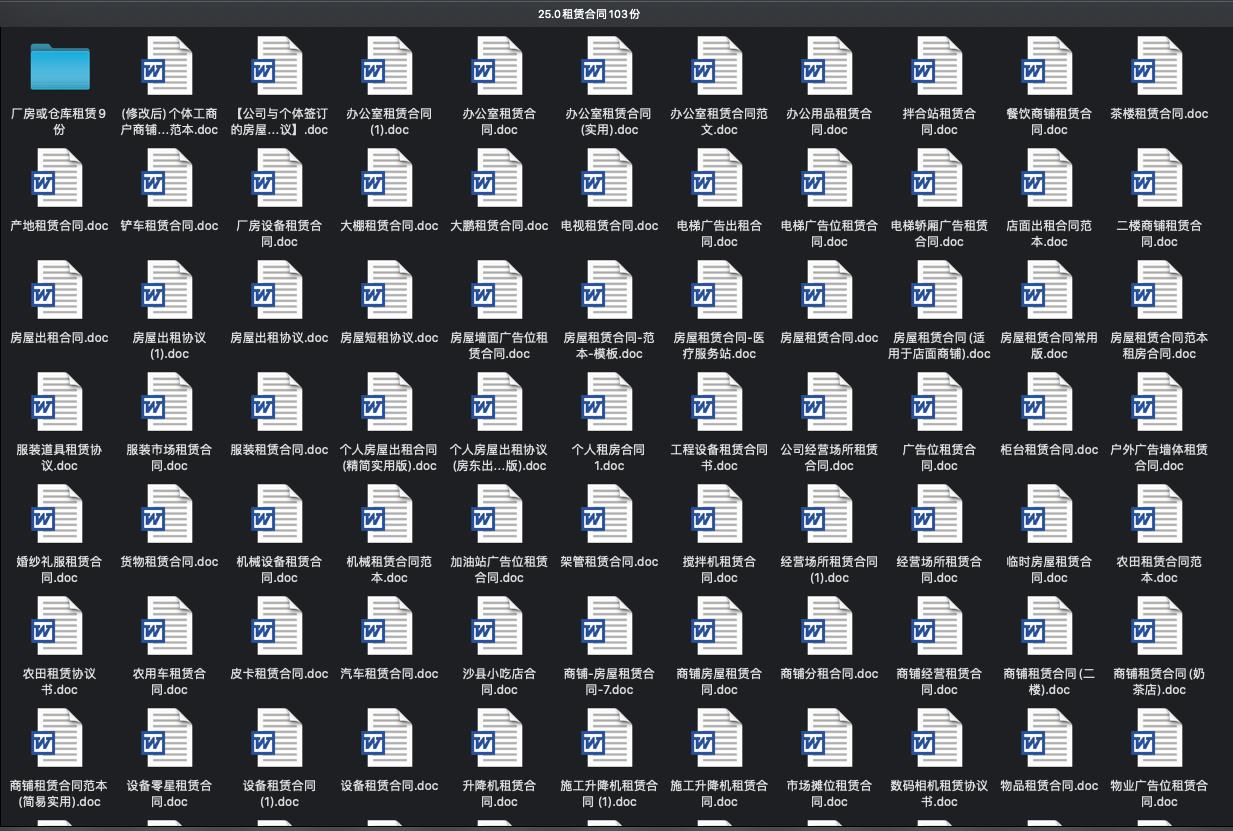
Task: Click the 户外广告墙体租赁合同.doc file name
Action: [1159, 458]
